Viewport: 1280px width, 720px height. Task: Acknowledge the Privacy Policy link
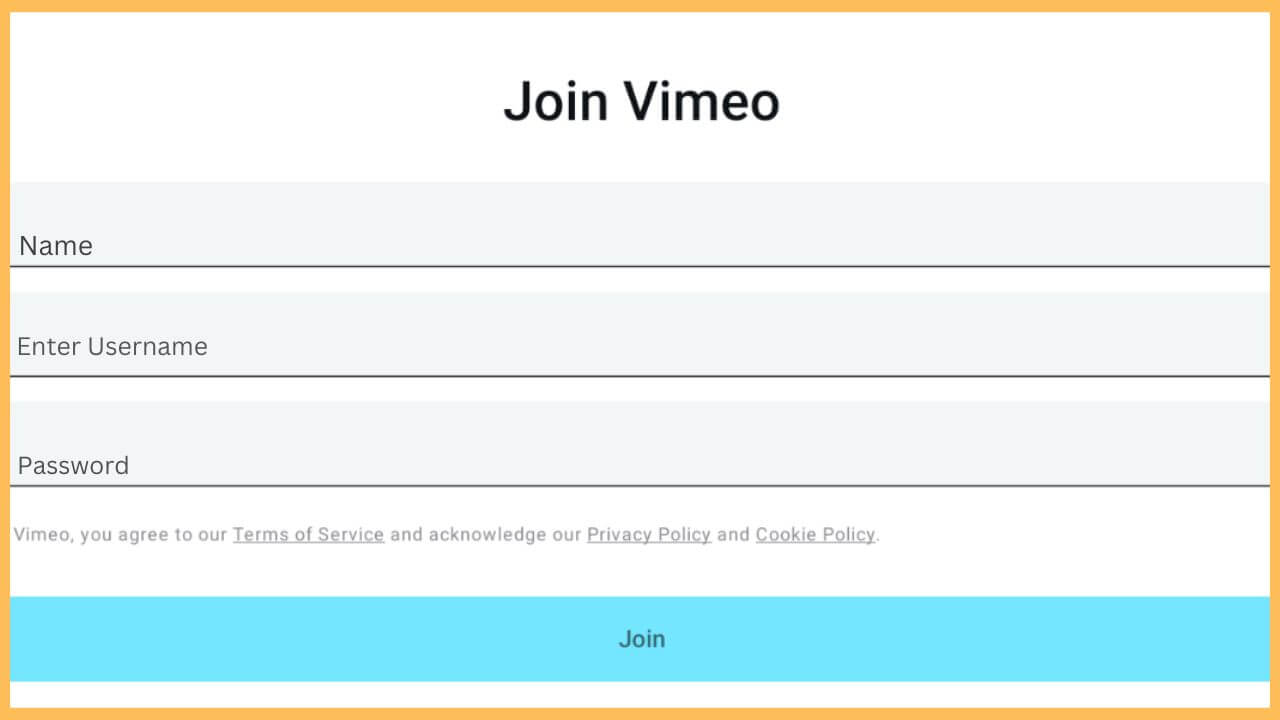point(649,534)
